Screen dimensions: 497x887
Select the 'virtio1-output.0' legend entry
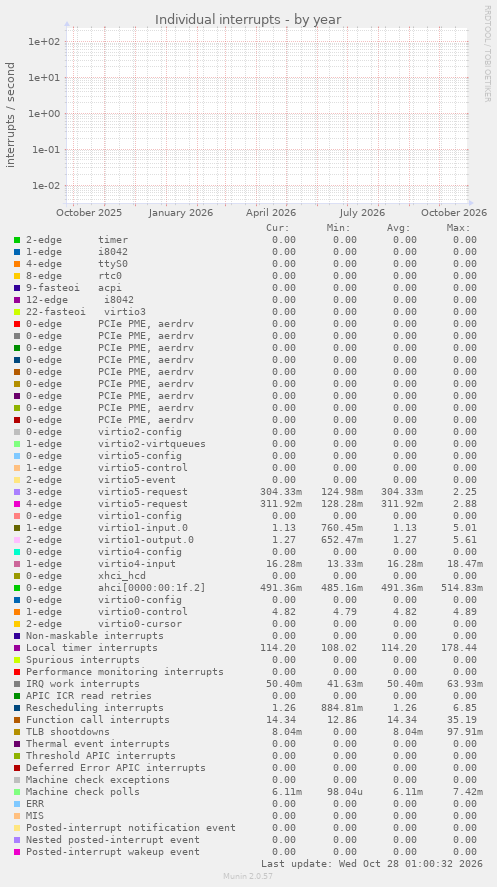(x=110, y=540)
